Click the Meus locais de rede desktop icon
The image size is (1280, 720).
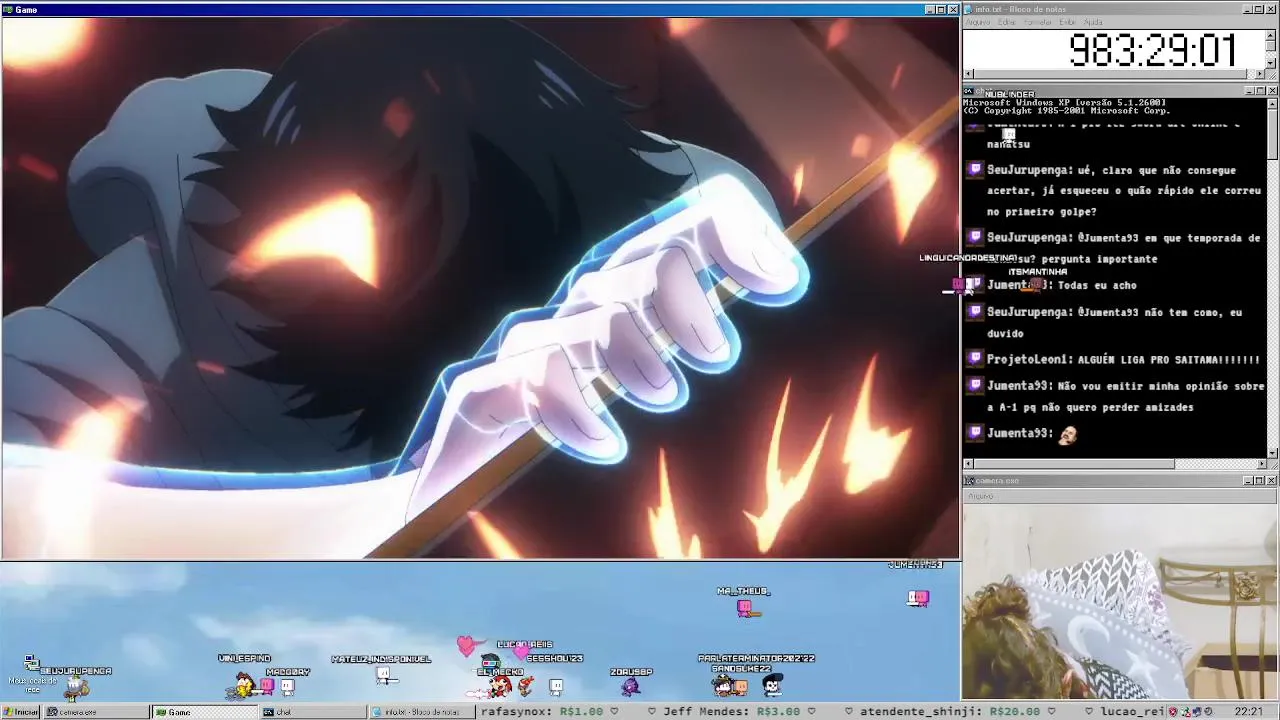32,672
